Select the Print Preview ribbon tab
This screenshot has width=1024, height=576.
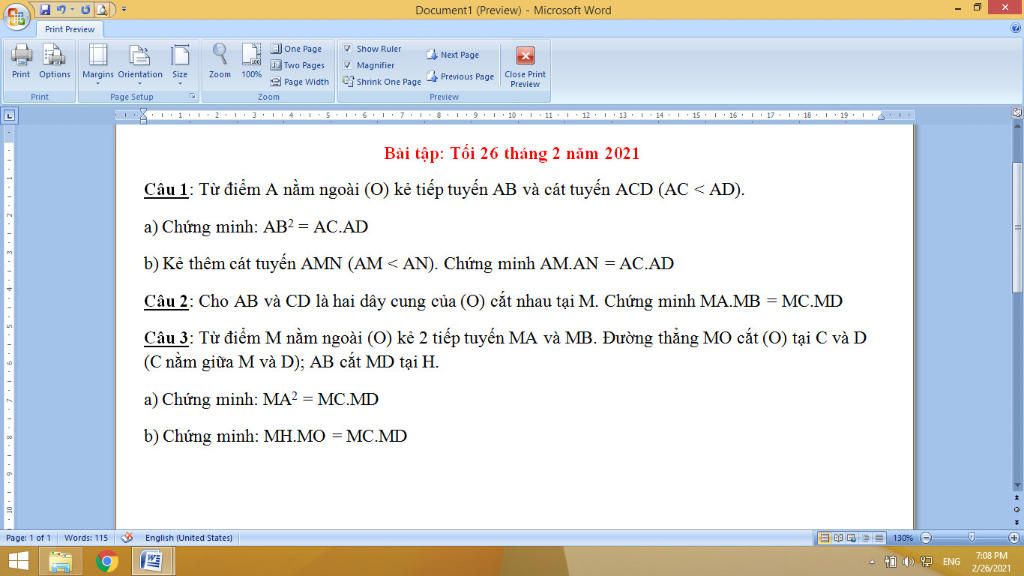69,29
